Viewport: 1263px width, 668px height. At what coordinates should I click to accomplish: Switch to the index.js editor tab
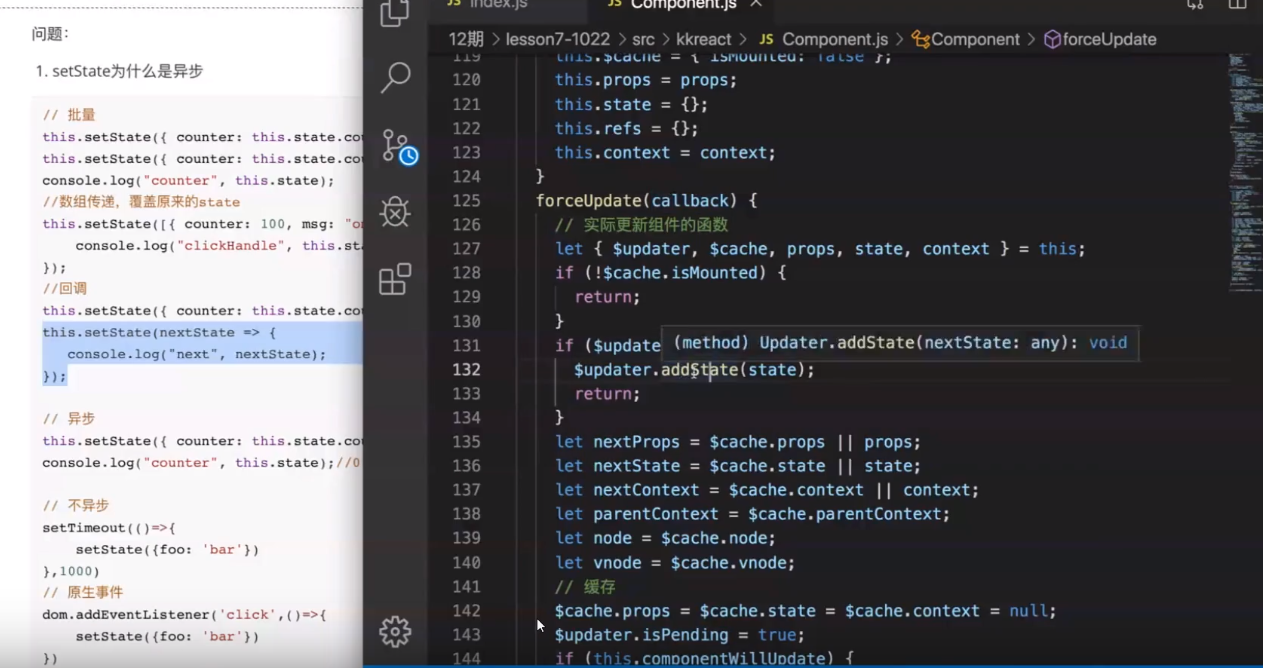[498, 5]
